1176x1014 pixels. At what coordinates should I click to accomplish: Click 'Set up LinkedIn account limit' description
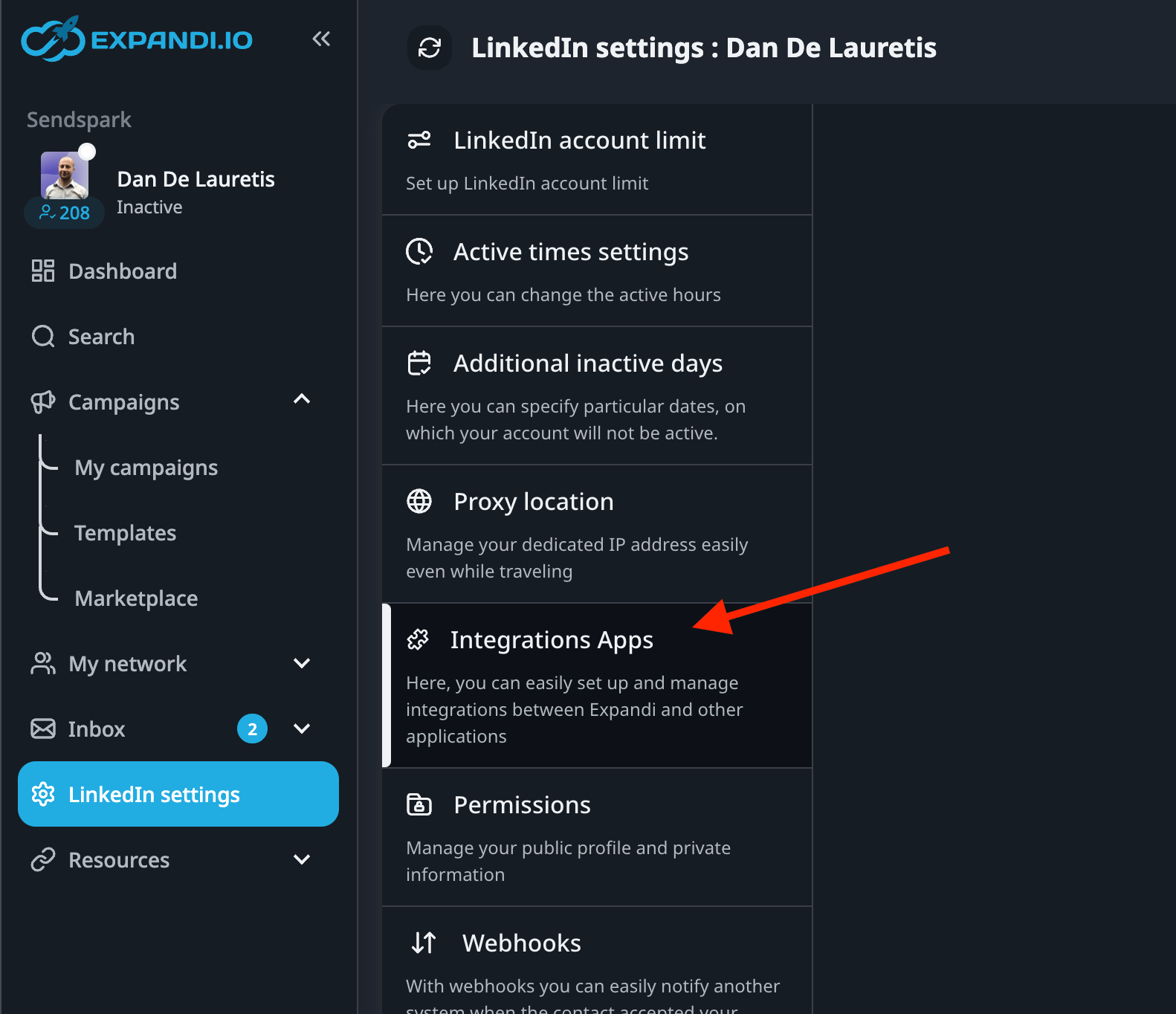click(527, 184)
